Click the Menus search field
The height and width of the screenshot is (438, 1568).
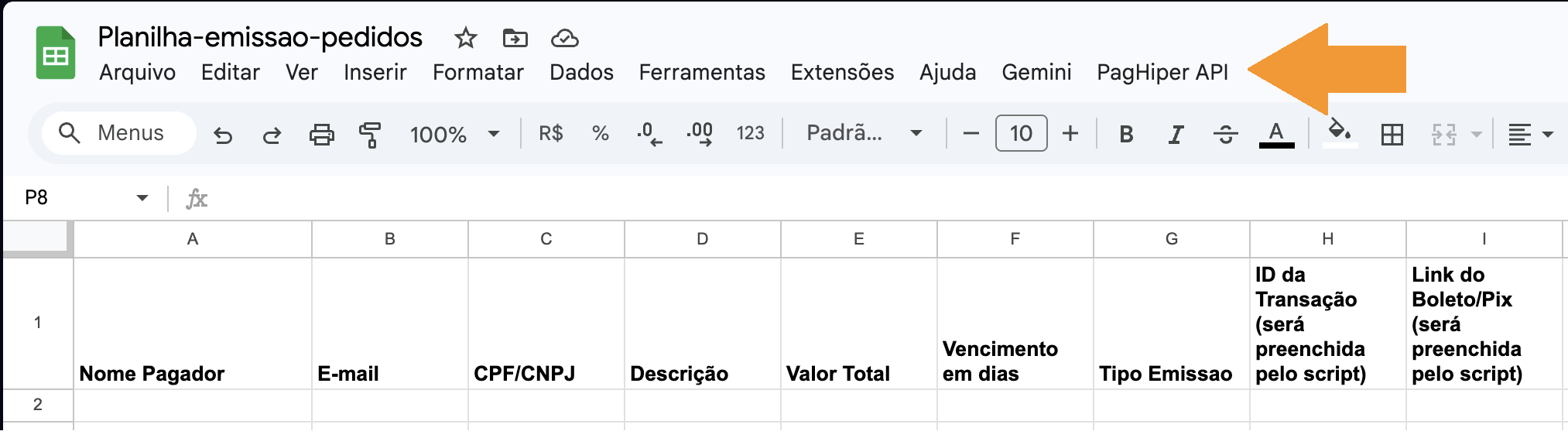coord(119,133)
